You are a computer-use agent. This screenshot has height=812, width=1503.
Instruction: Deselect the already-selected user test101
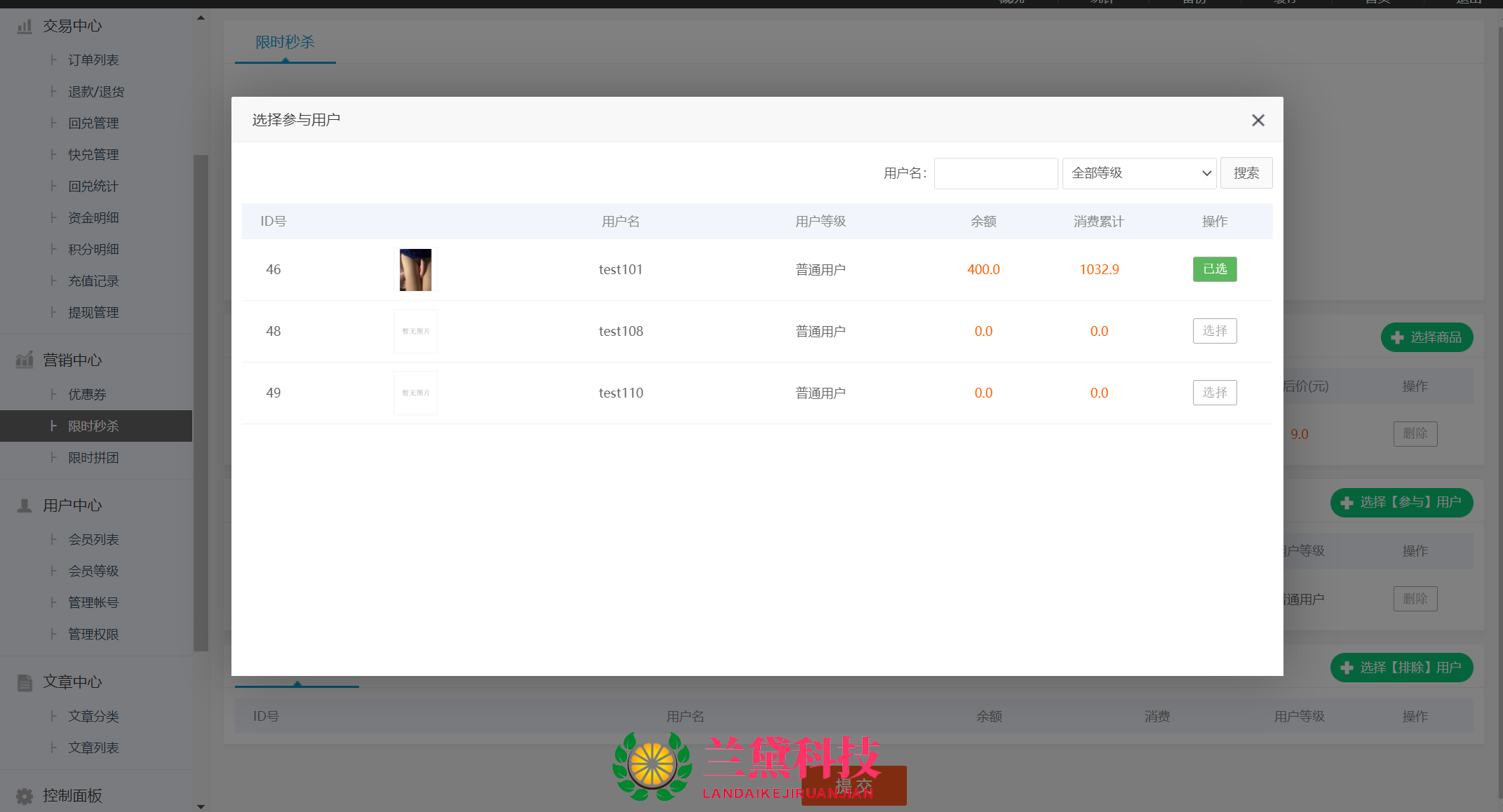pyautogui.click(x=1214, y=269)
